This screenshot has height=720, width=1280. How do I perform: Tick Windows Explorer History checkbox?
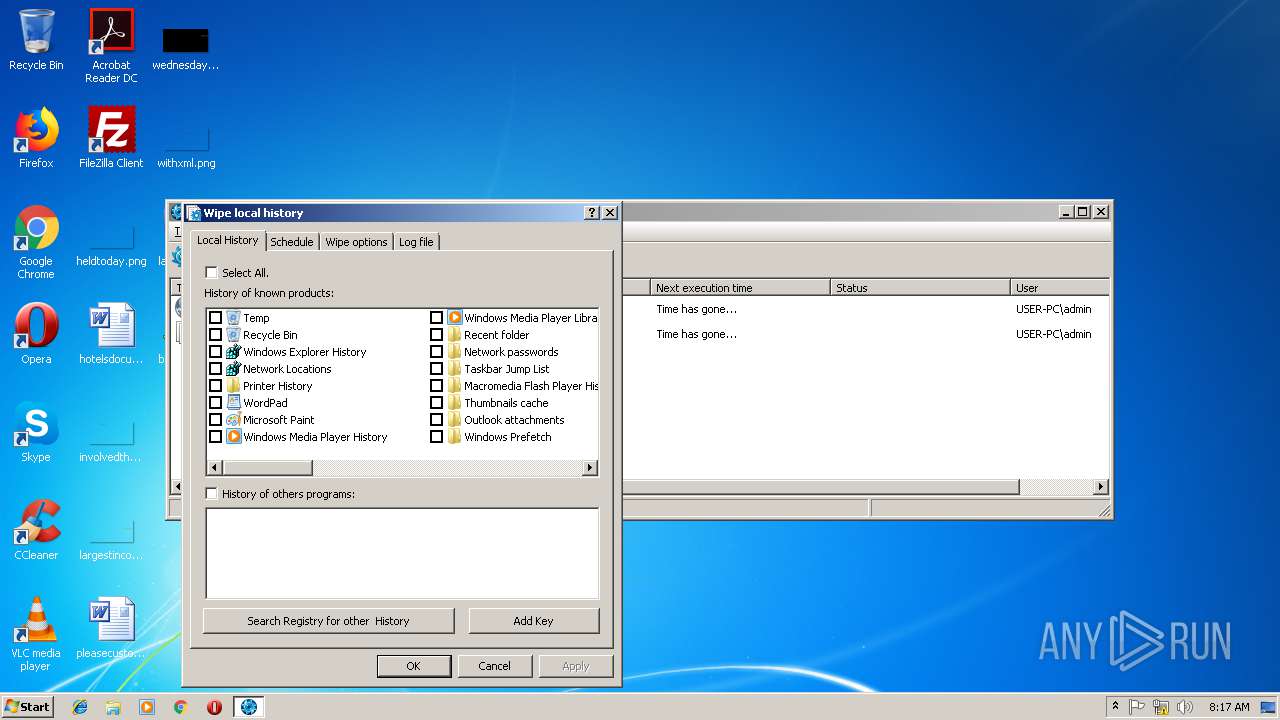pyautogui.click(x=215, y=352)
